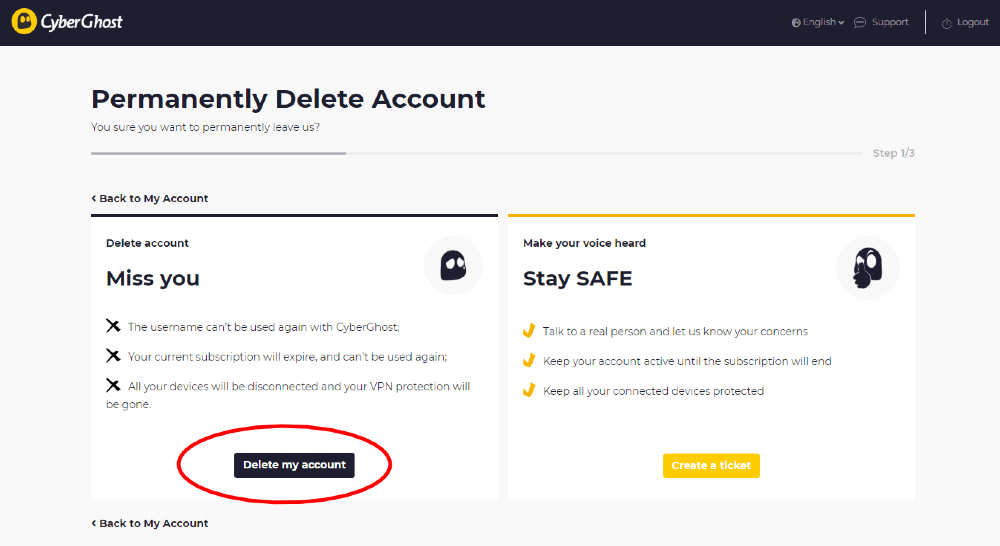Click the Logout power icon
The height and width of the screenshot is (546, 1000).
point(946,23)
